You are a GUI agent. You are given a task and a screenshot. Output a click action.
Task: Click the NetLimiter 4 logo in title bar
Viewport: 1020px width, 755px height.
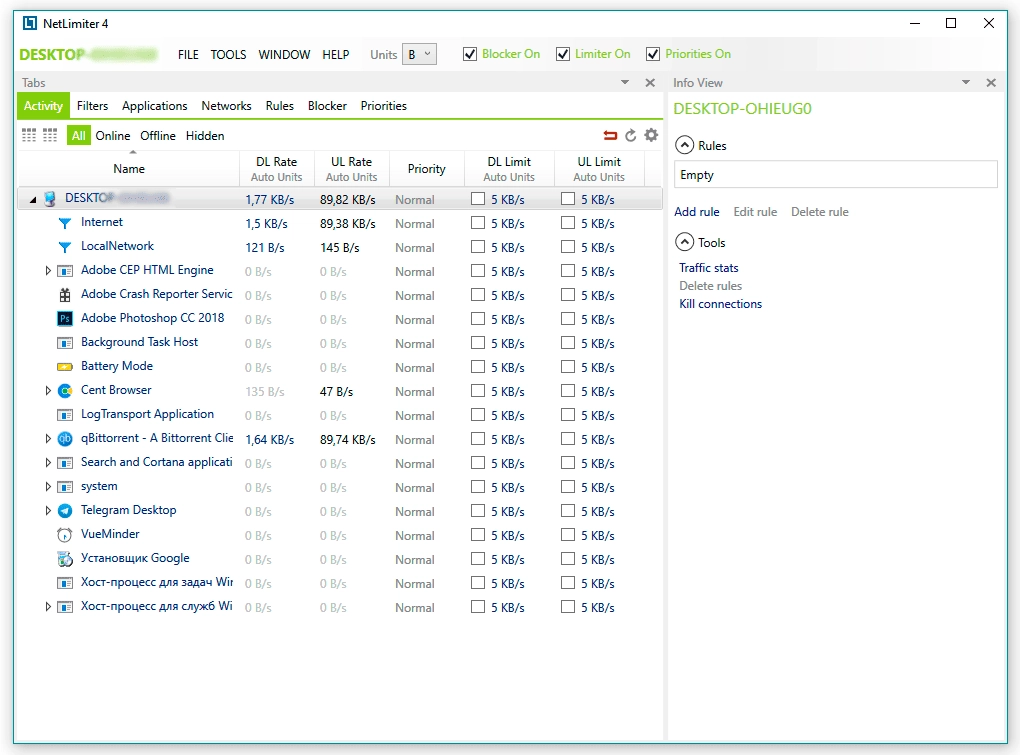(x=30, y=23)
